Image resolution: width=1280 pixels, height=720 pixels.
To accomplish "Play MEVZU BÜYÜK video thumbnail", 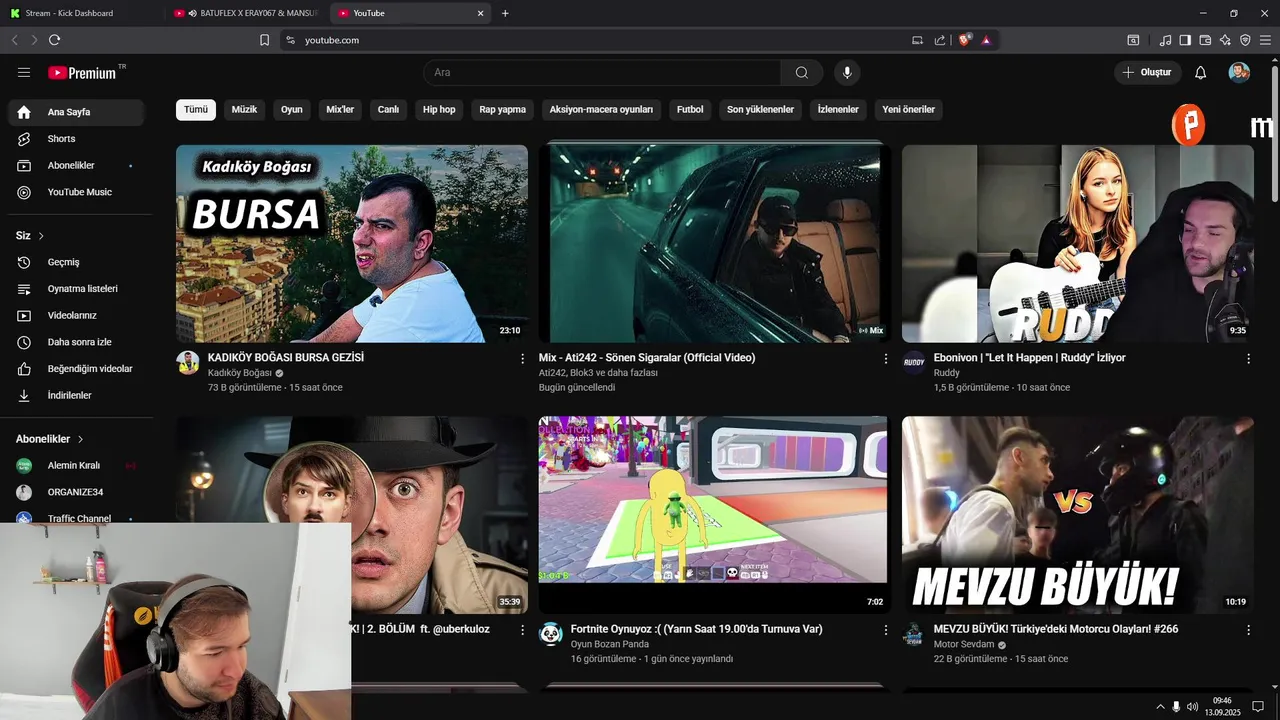I will click(1078, 515).
